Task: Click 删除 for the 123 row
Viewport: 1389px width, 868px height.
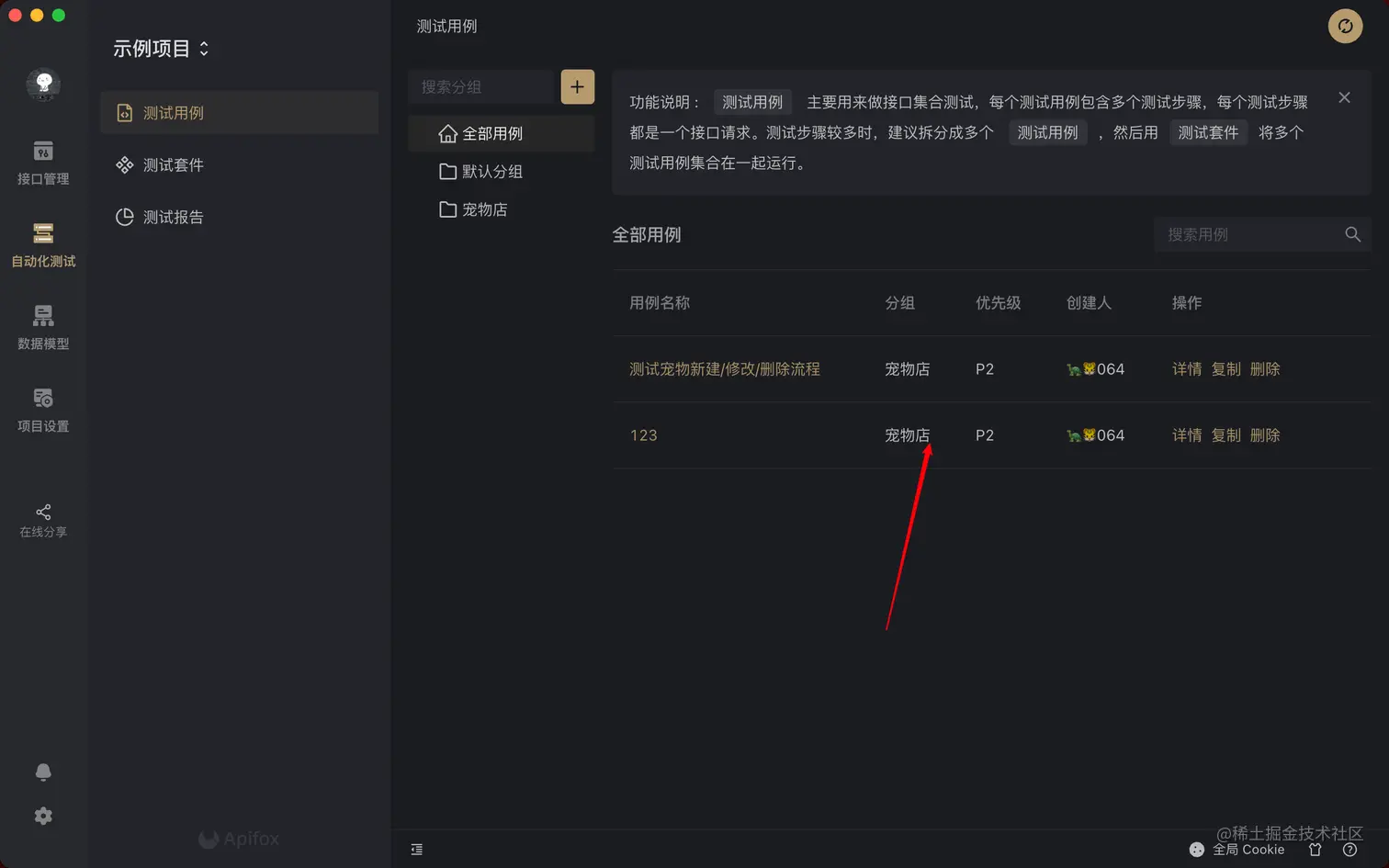Action: click(x=1265, y=435)
